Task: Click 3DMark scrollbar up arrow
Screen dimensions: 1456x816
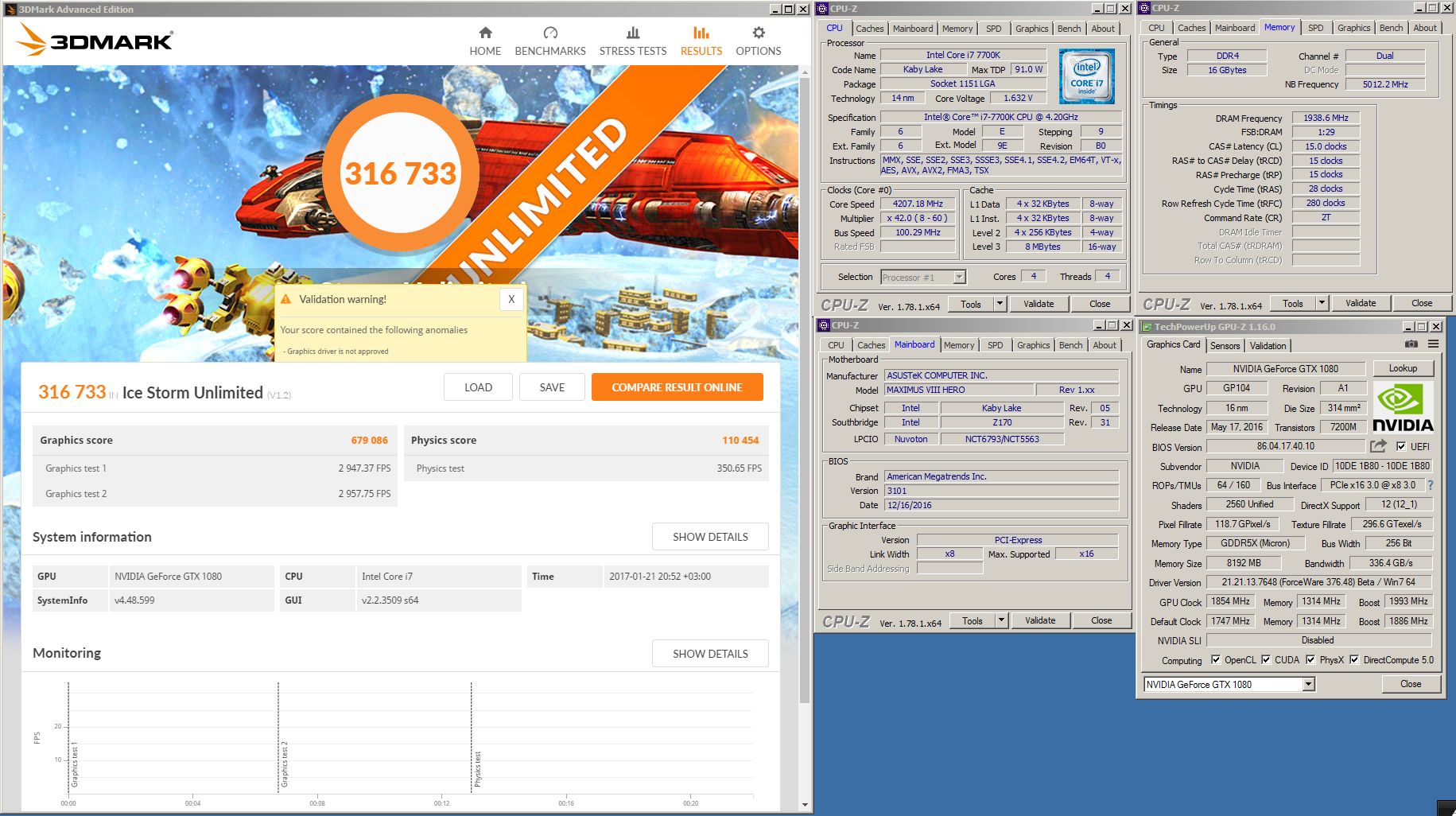Action: pyautogui.click(x=805, y=71)
